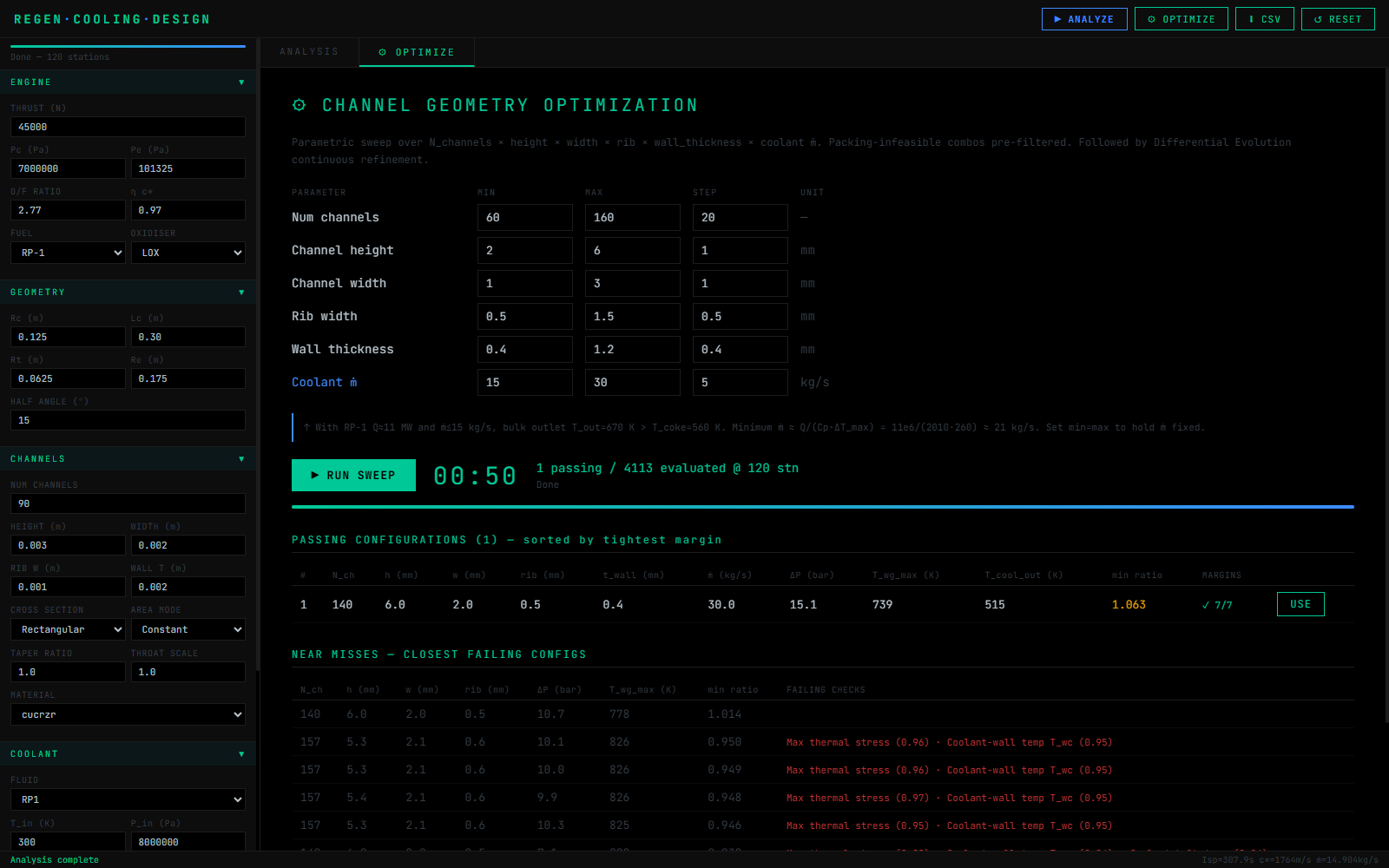Click Num channels STEP field with 20
This screenshot has height=868, width=1389.
coord(741,217)
